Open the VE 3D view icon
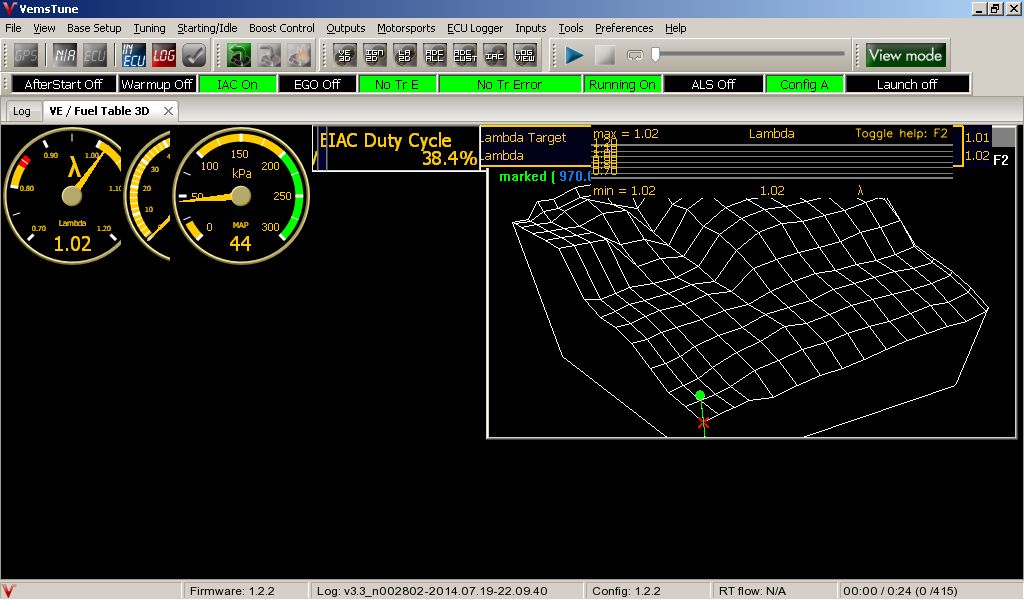This screenshot has height=600, width=1024. pyautogui.click(x=344, y=55)
